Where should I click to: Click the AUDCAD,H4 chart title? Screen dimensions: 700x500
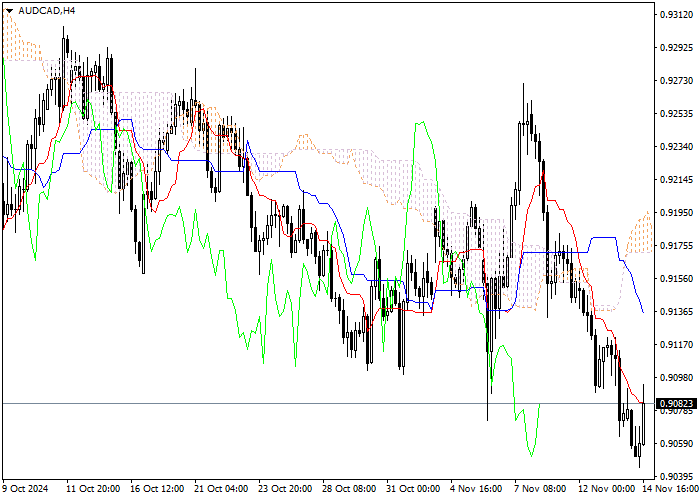[46, 11]
